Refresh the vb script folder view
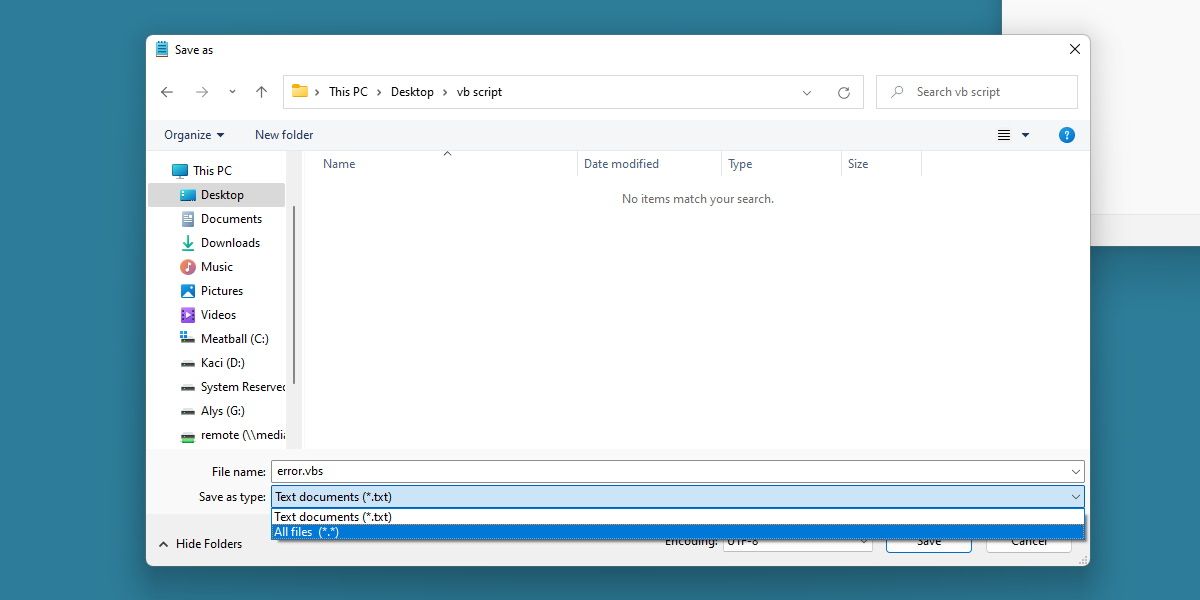The height and width of the screenshot is (600, 1200). pos(843,92)
